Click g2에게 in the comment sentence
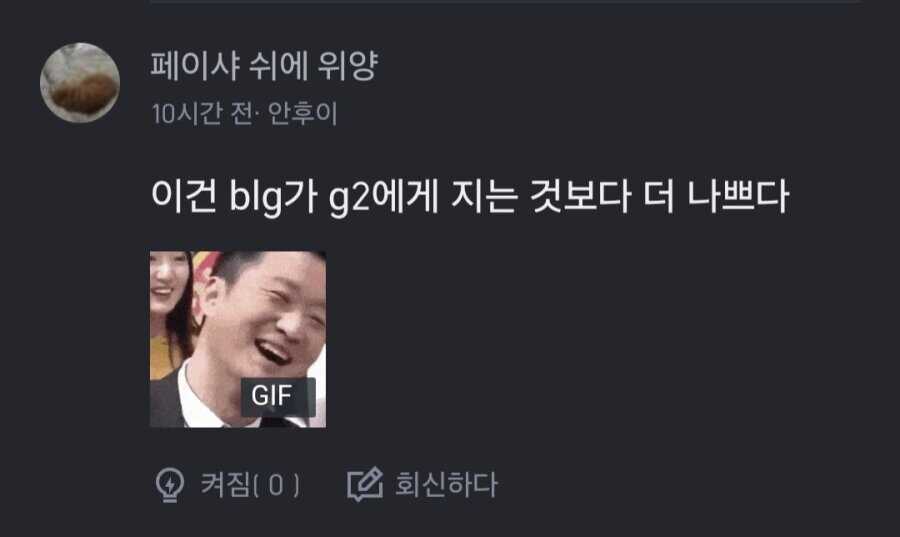The image size is (900, 537). [x=383, y=197]
